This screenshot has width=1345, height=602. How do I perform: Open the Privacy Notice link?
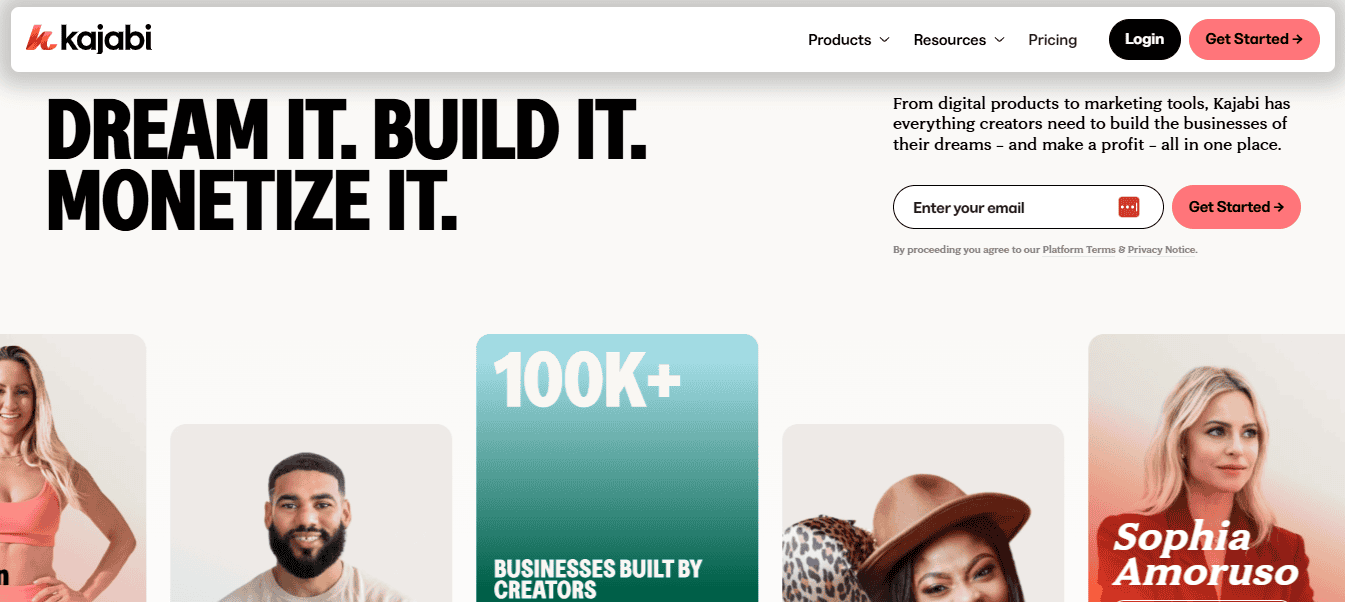tap(1162, 250)
